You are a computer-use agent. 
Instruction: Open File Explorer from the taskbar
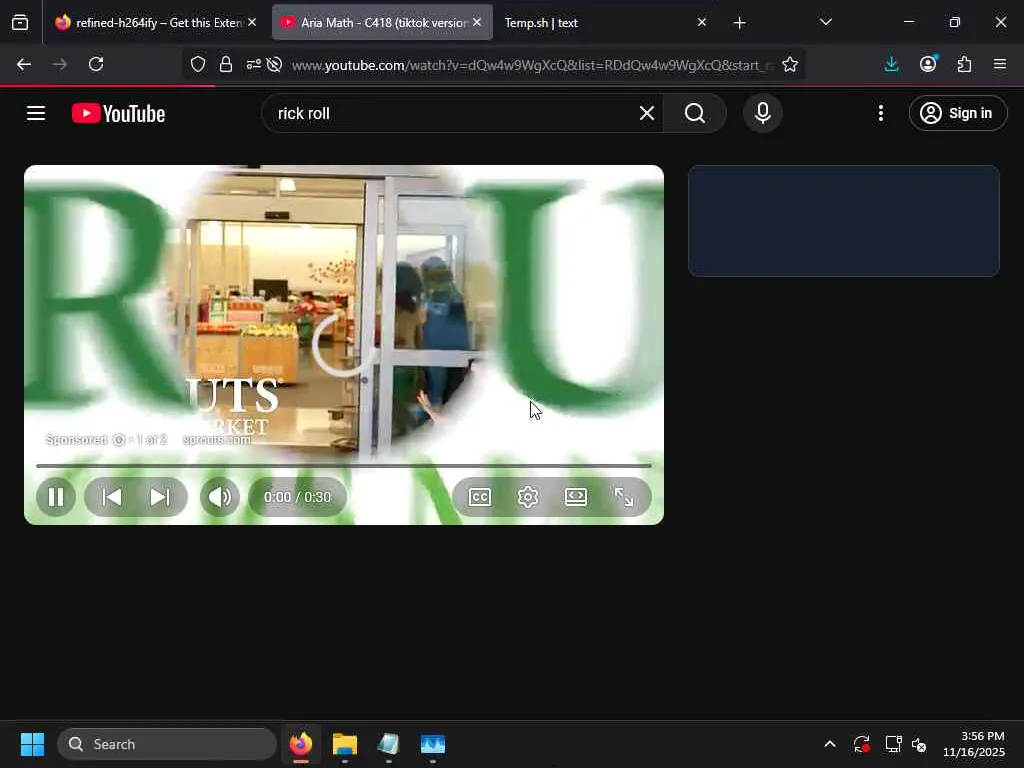(x=345, y=744)
